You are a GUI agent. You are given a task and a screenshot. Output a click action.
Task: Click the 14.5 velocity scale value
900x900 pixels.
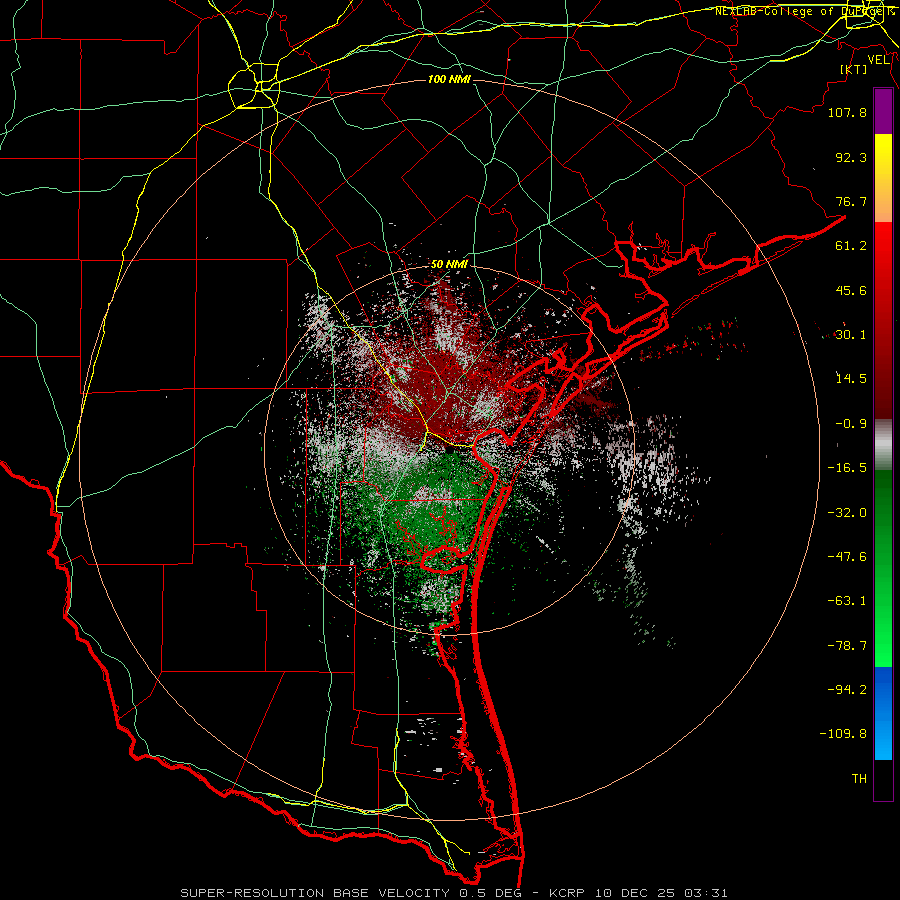tap(851, 379)
